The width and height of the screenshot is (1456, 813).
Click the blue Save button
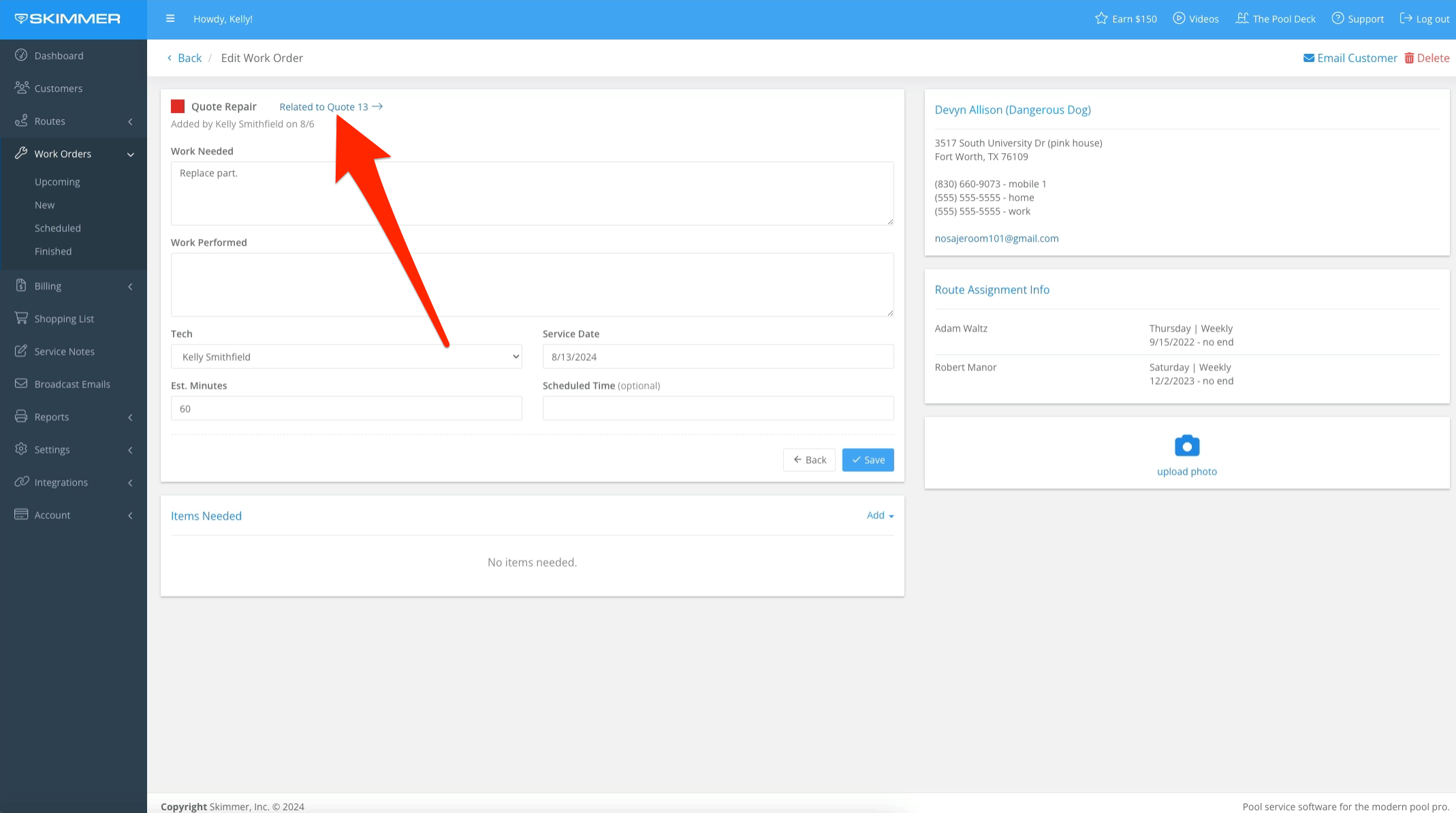click(868, 460)
